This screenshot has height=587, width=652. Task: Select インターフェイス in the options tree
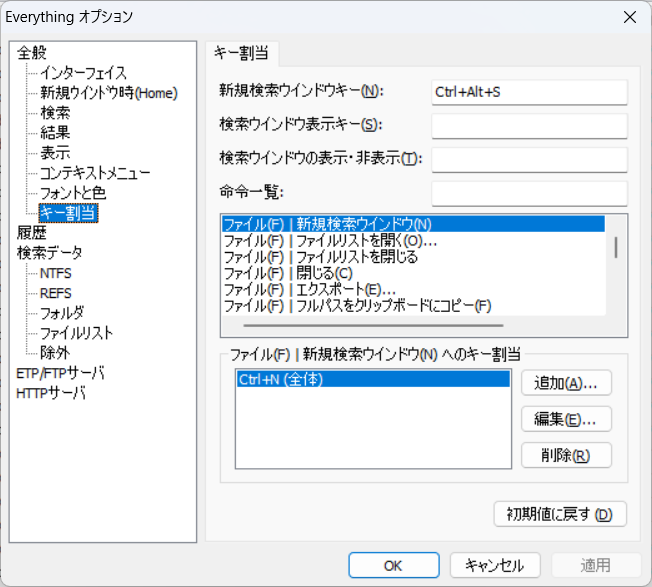tap(83, 73)
